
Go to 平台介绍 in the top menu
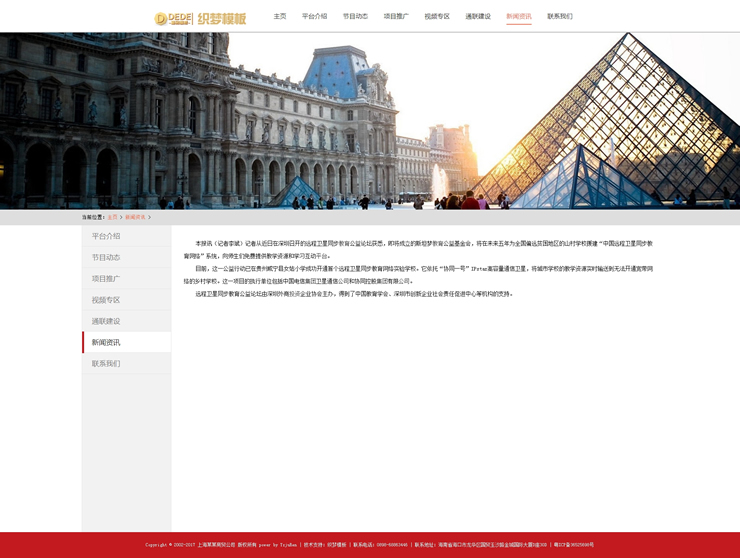[314, 17]
